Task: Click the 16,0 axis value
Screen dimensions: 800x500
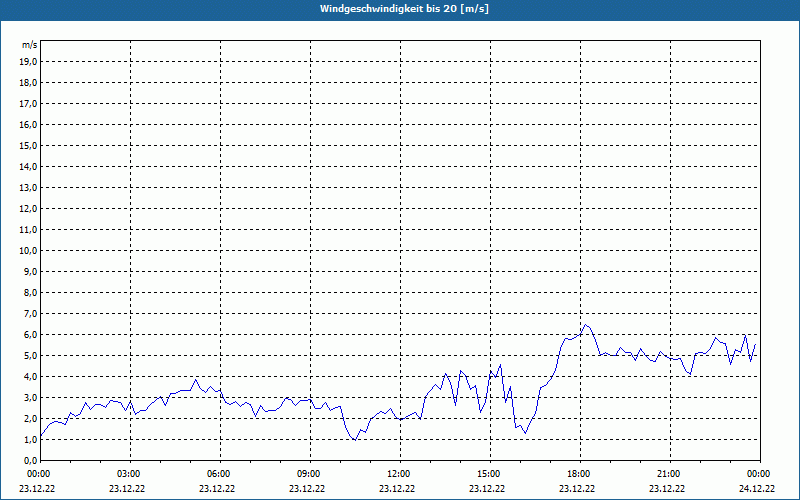Action: coord(28,124)
